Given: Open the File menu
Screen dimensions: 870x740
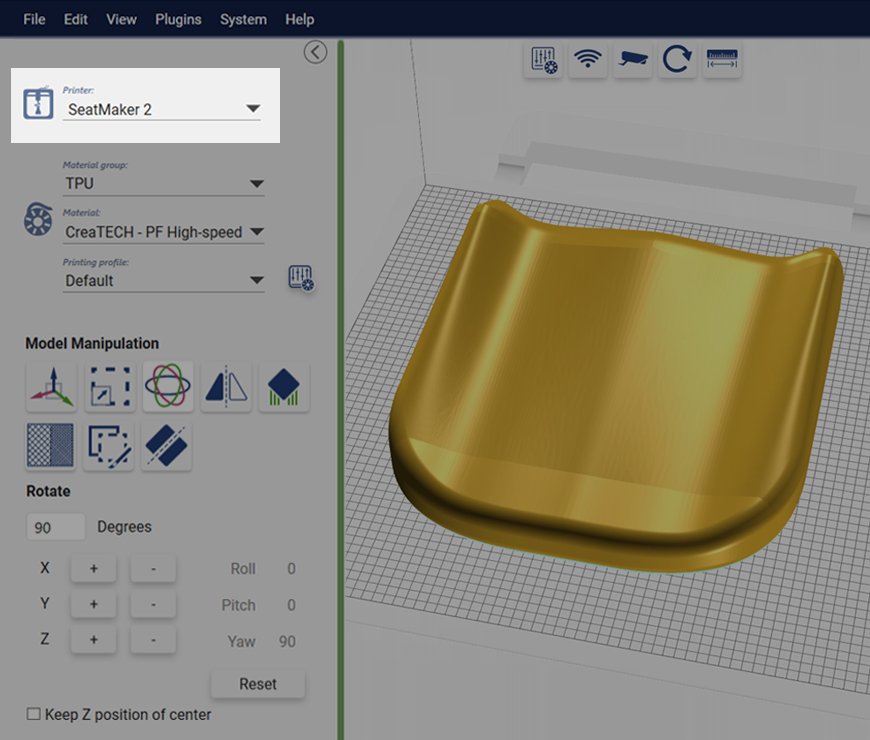Looking at the screenshot, I should click(x=34, y=19).
